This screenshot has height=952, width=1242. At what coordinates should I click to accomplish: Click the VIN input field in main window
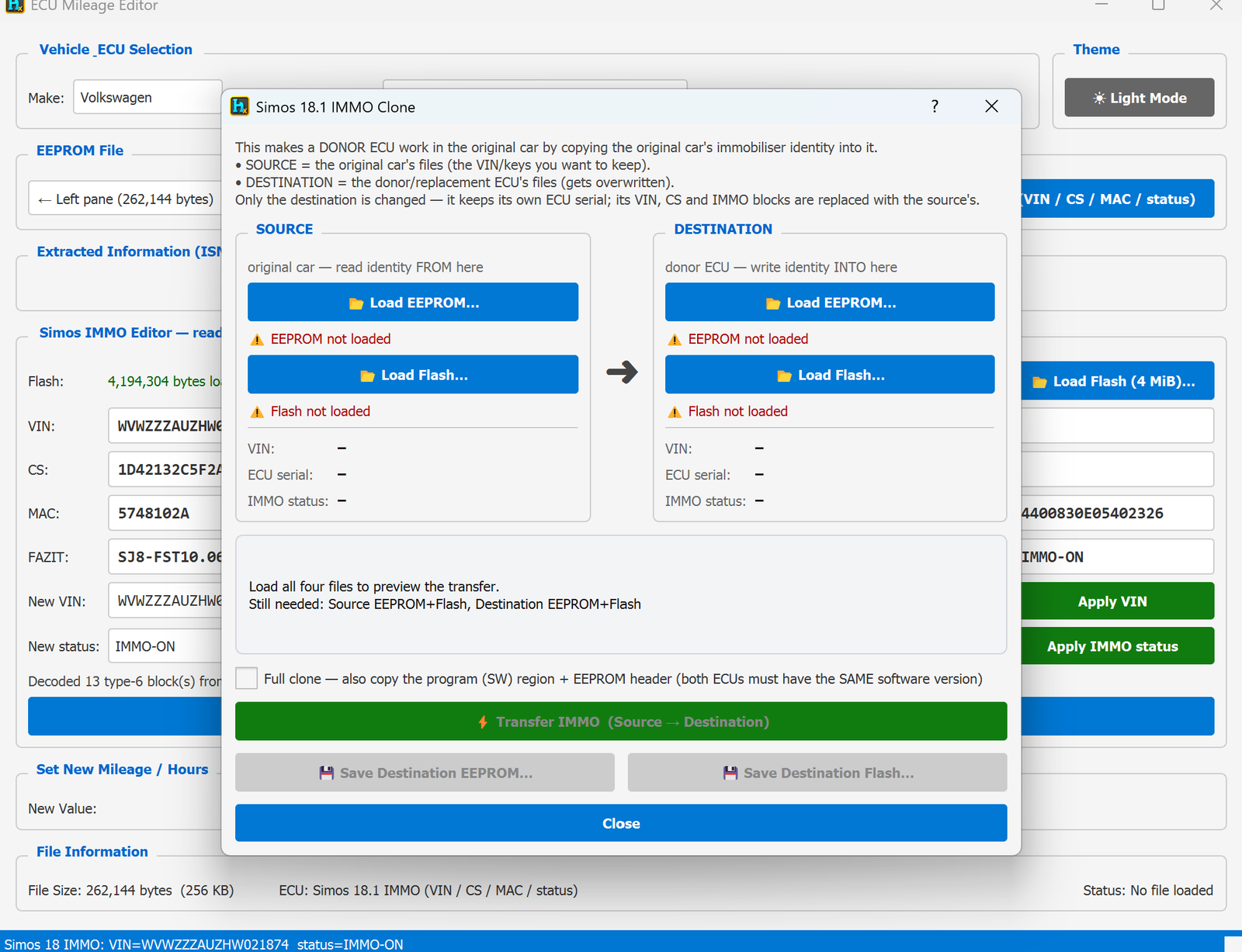pyautogui.click(x=165, y=426)
